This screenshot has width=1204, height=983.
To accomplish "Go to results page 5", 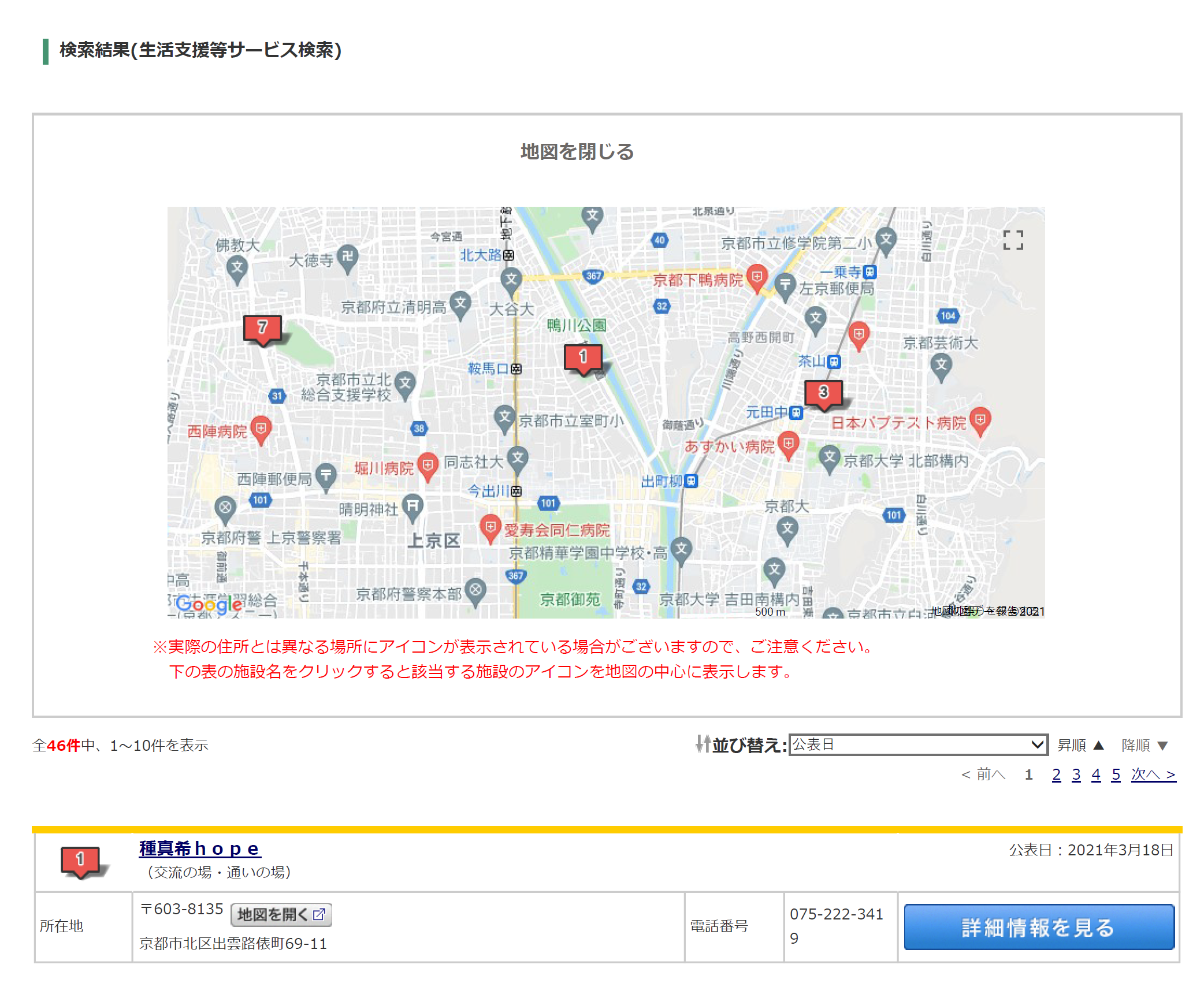I will 1116,775.
